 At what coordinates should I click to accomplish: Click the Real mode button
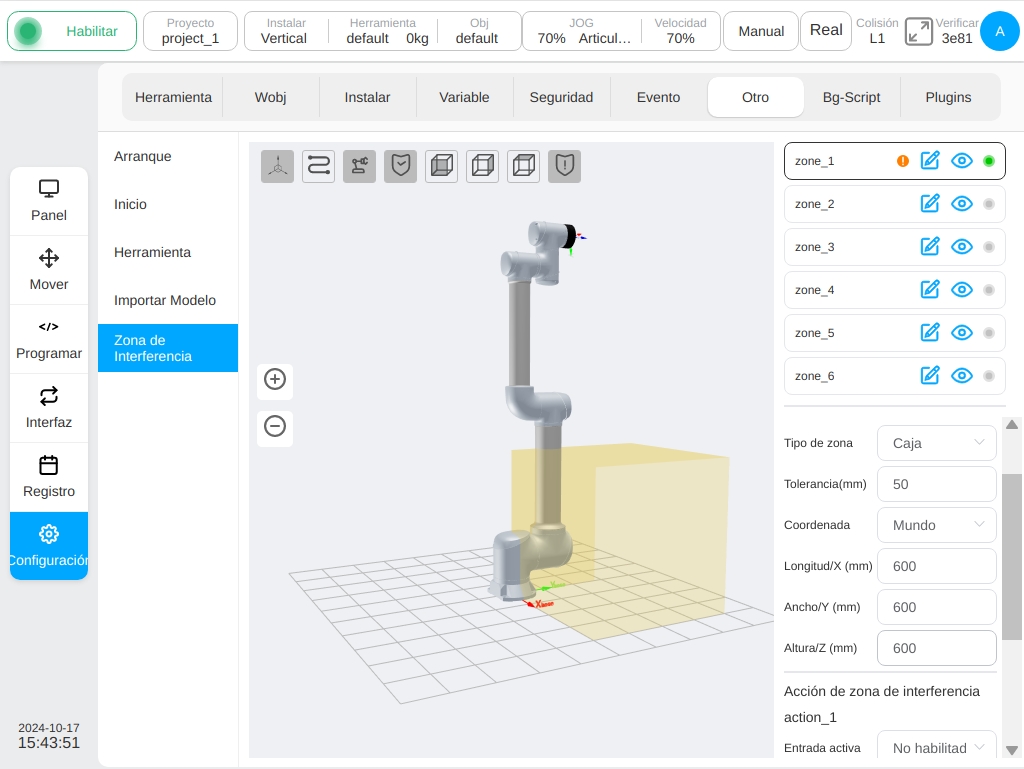tap(826, 30)
